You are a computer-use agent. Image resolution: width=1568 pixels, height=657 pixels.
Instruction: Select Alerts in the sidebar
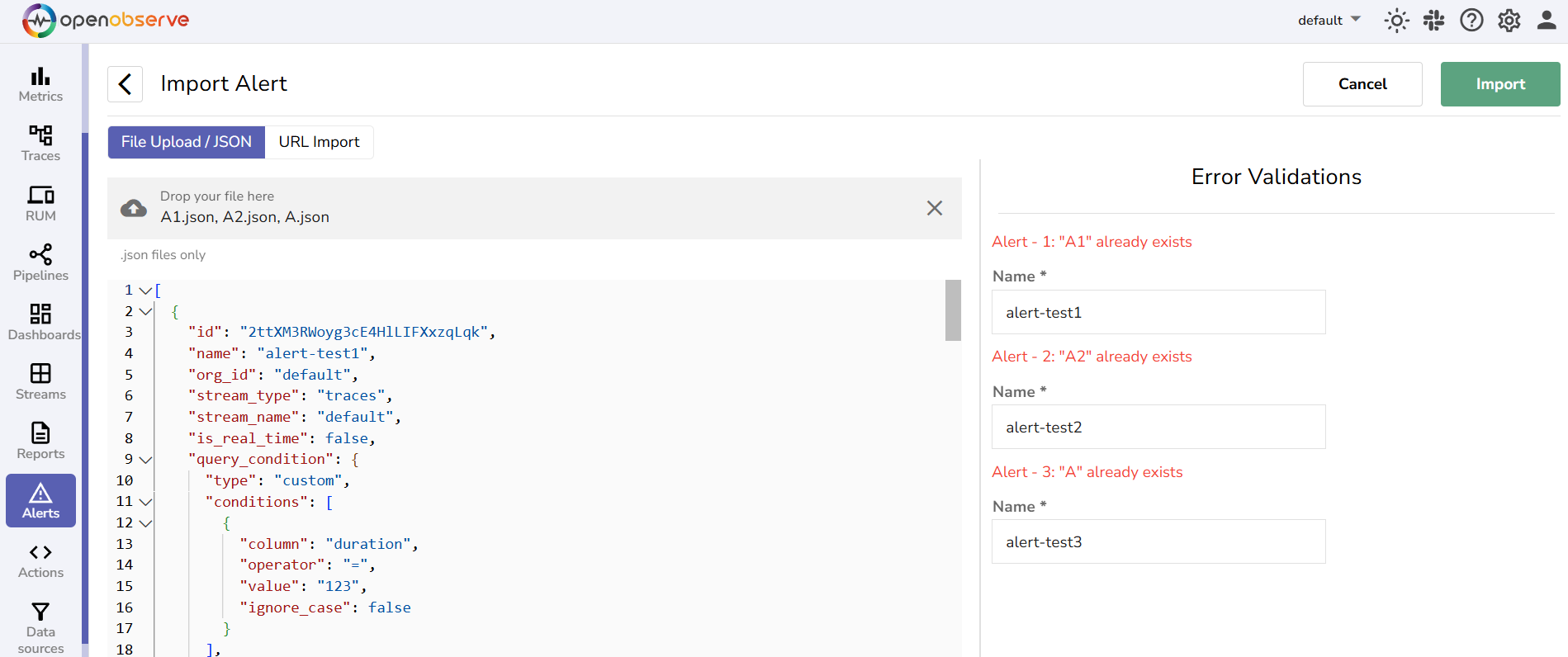pos(40,500)
